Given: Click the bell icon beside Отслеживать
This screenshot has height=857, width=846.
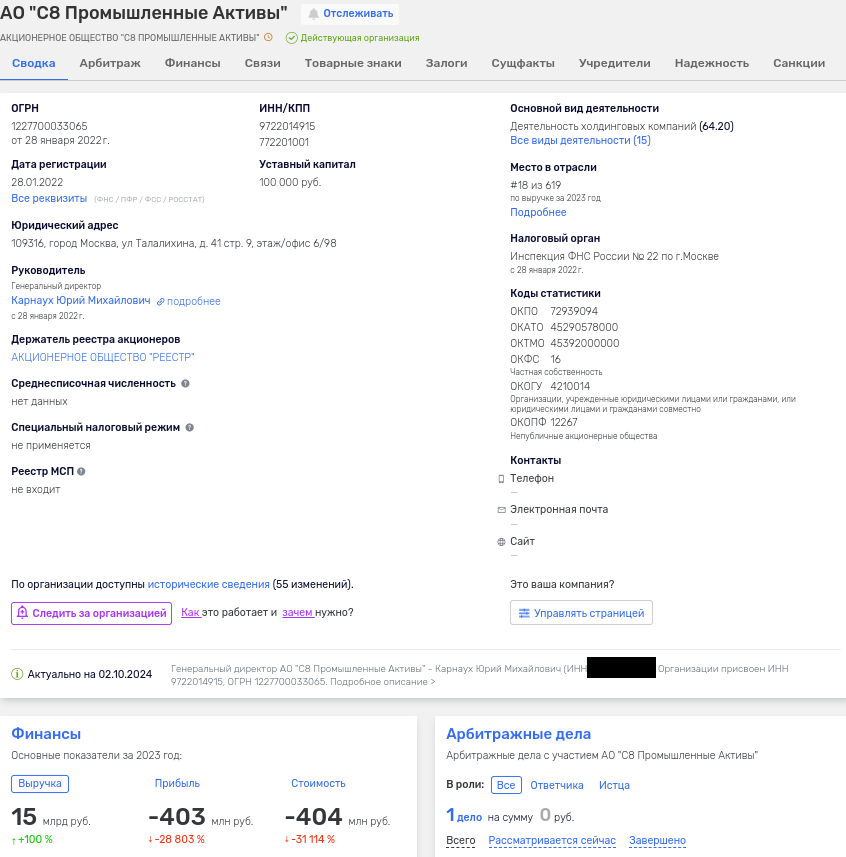Looking at the screenshot, I should point(313,14).
